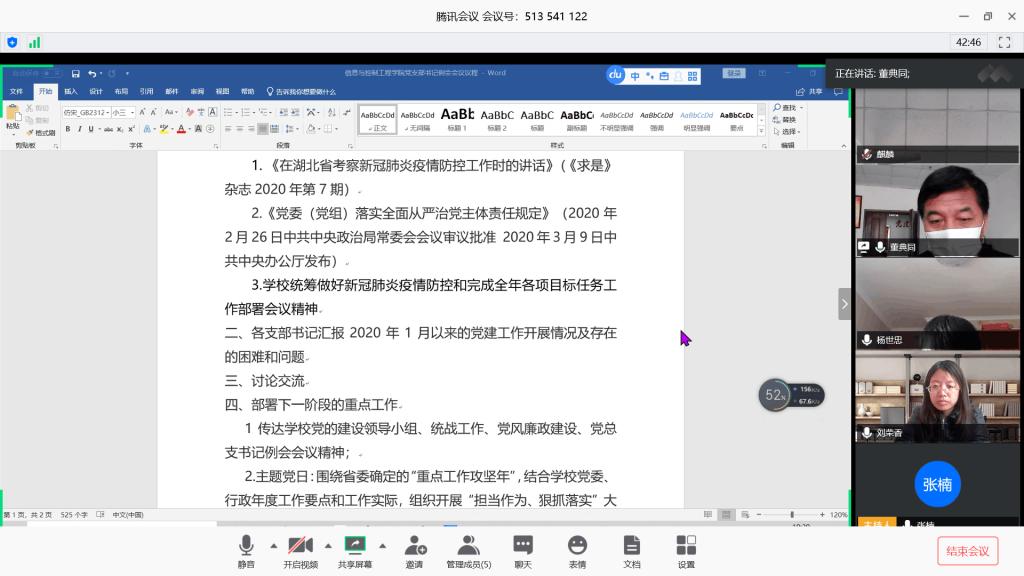Expand the share screen options arrow

[x=382, y=546]
